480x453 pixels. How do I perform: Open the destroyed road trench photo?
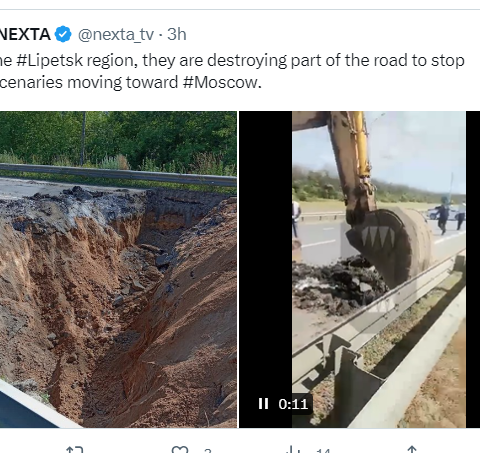click(118, 269)
